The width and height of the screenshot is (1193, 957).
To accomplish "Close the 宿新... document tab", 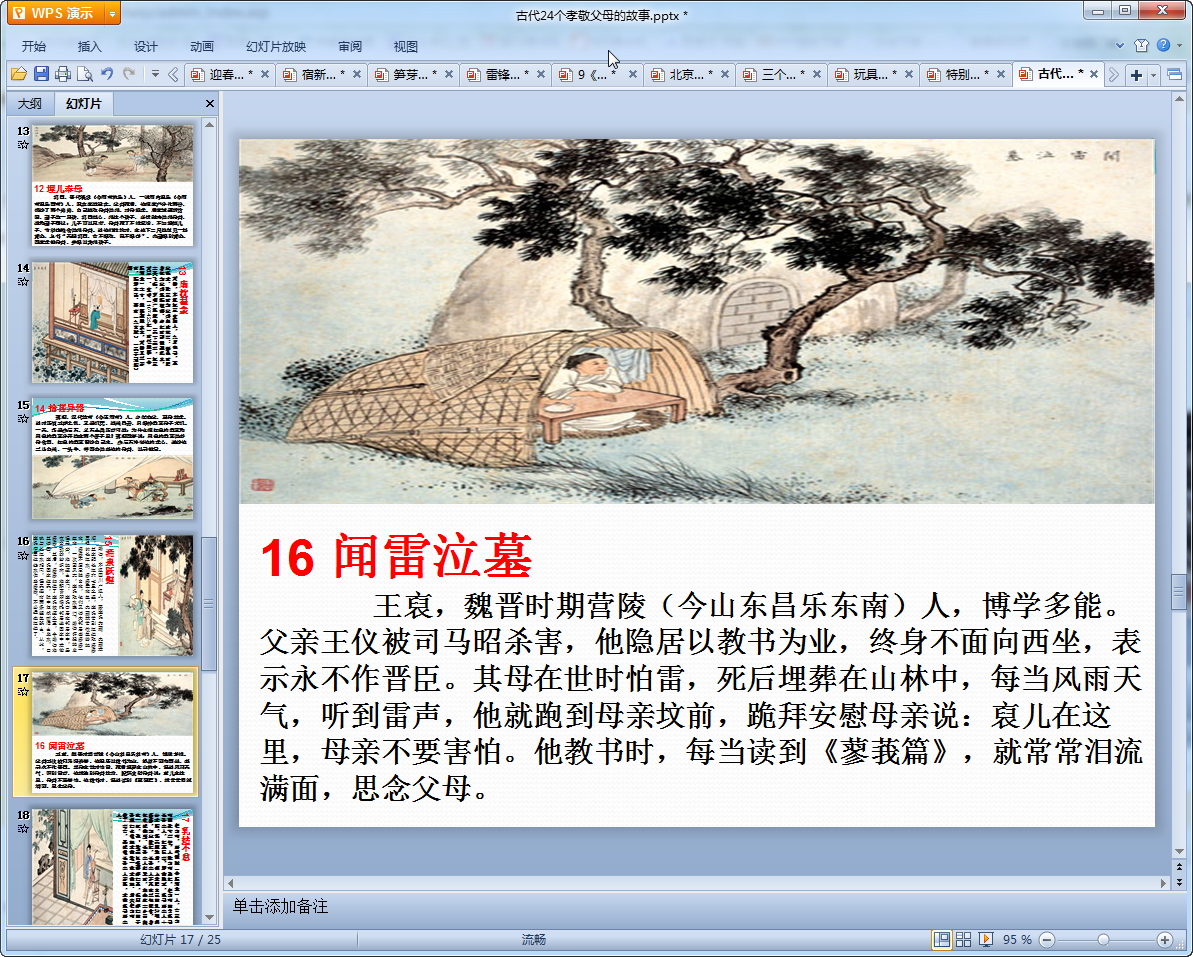I will click(357, 75).
